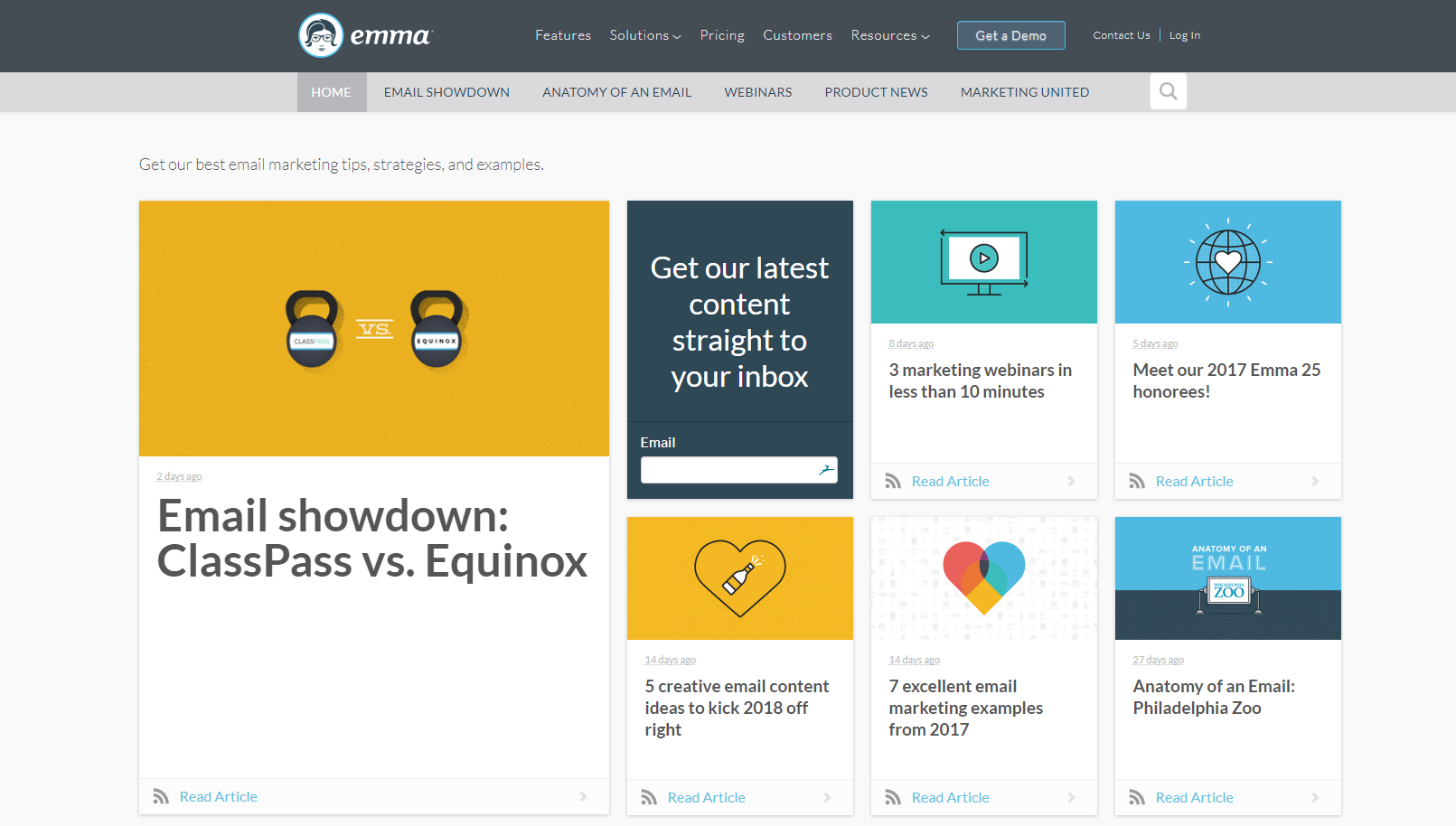Read Article for Anatomy: Philadelphia Zoo
This screenshot has height=826, width=1456.
1195,797
